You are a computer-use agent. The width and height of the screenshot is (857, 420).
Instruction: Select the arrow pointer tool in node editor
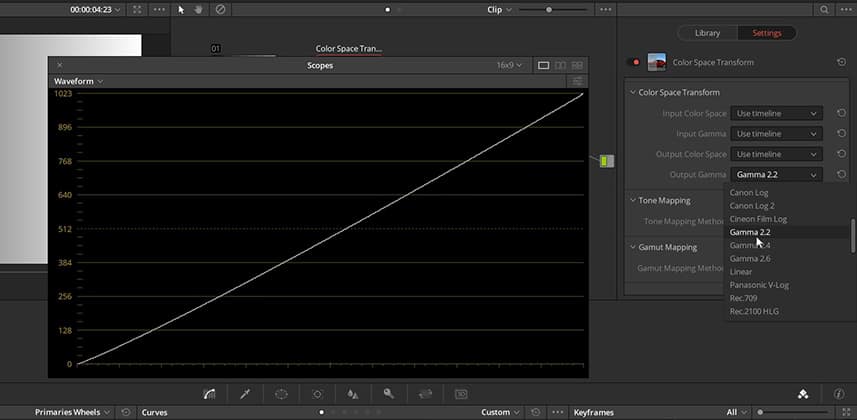click(181, 10)
